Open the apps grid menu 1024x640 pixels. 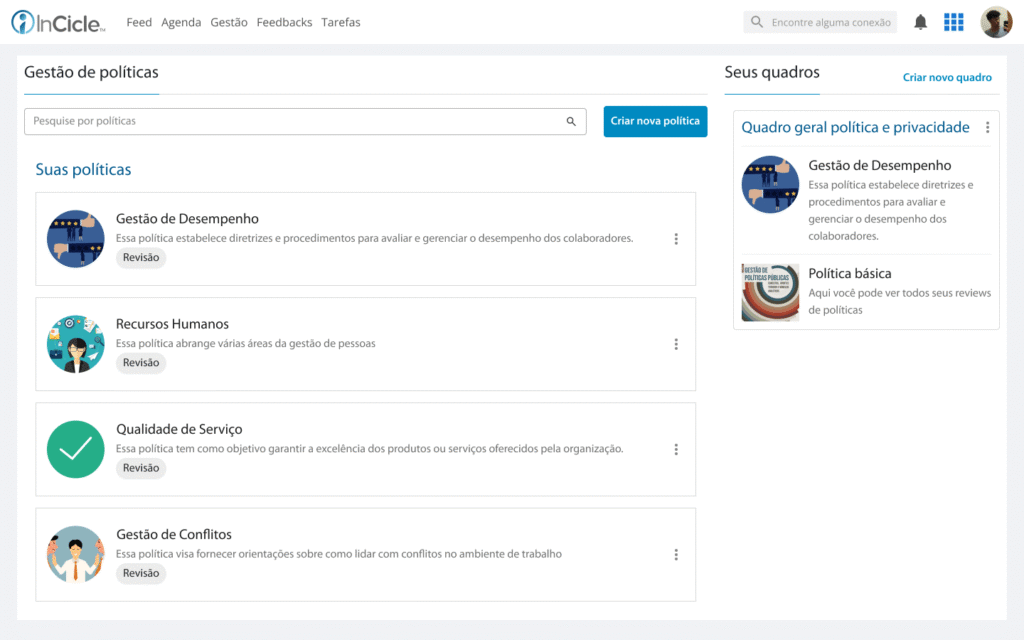point(953,22)
